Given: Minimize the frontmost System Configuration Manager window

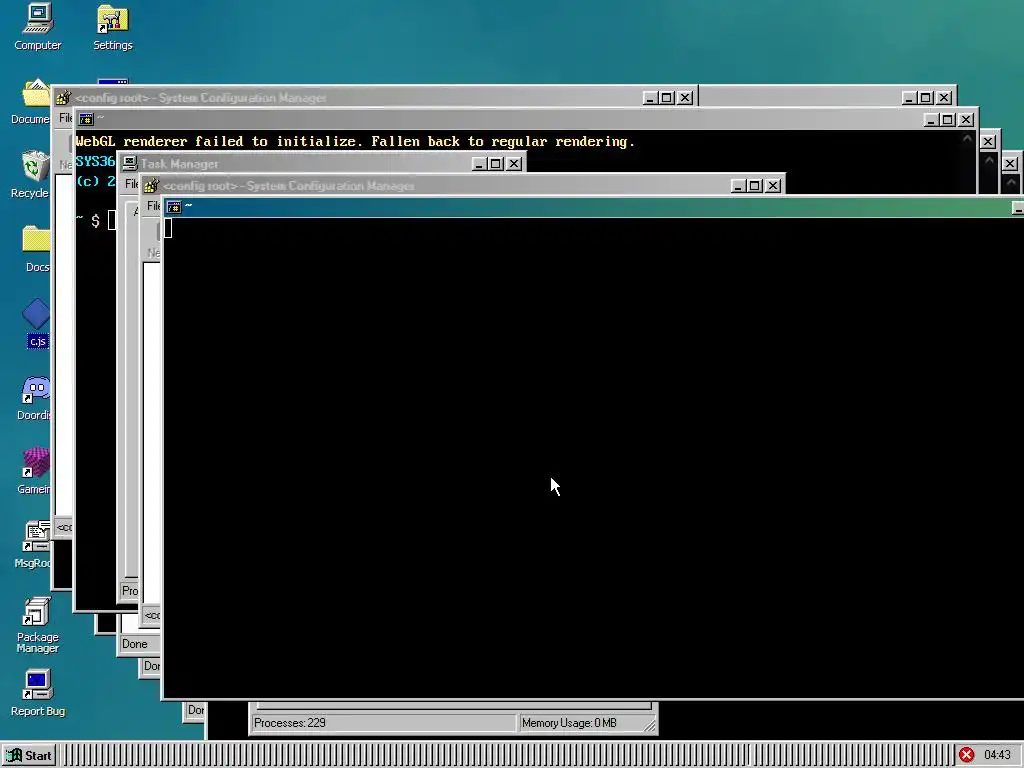Looking at the screenshot, I should pos(738,185).
